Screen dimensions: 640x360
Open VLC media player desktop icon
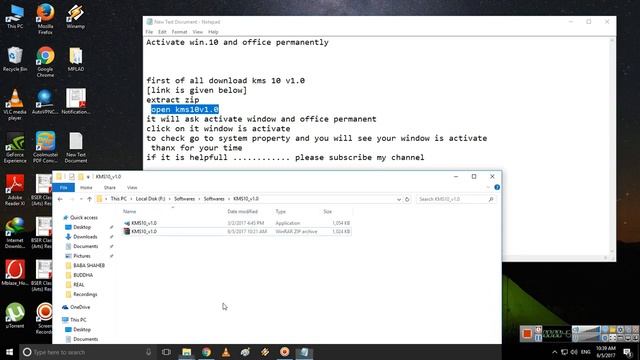click(15, 104)
